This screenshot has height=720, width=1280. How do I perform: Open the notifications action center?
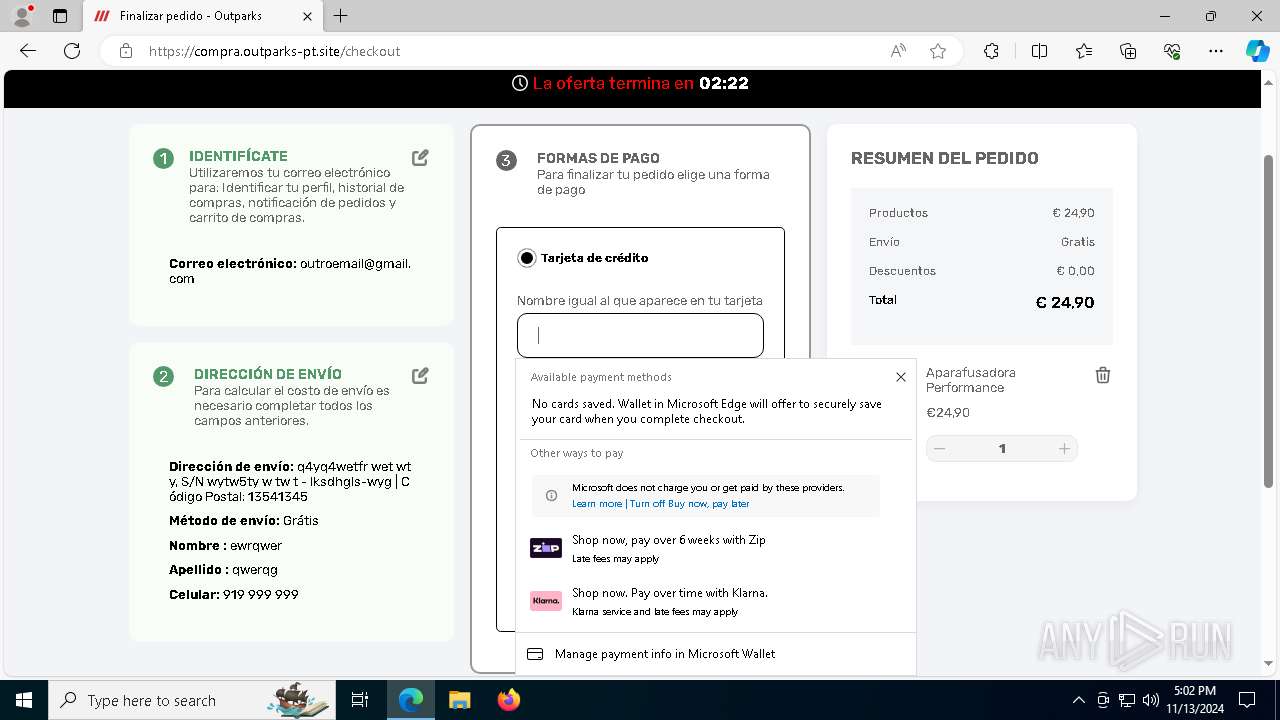coord(1247,700)
